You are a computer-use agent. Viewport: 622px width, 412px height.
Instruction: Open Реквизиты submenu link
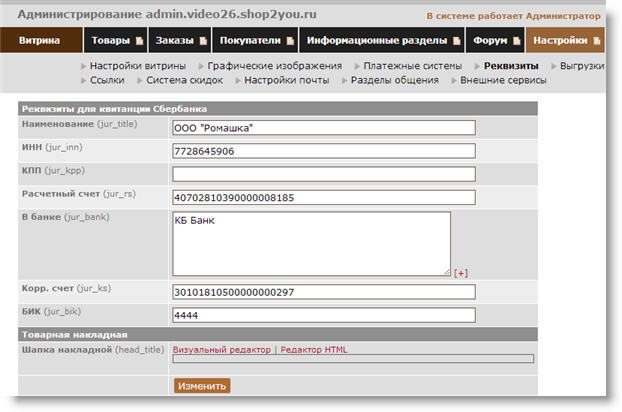click(511, 66)
